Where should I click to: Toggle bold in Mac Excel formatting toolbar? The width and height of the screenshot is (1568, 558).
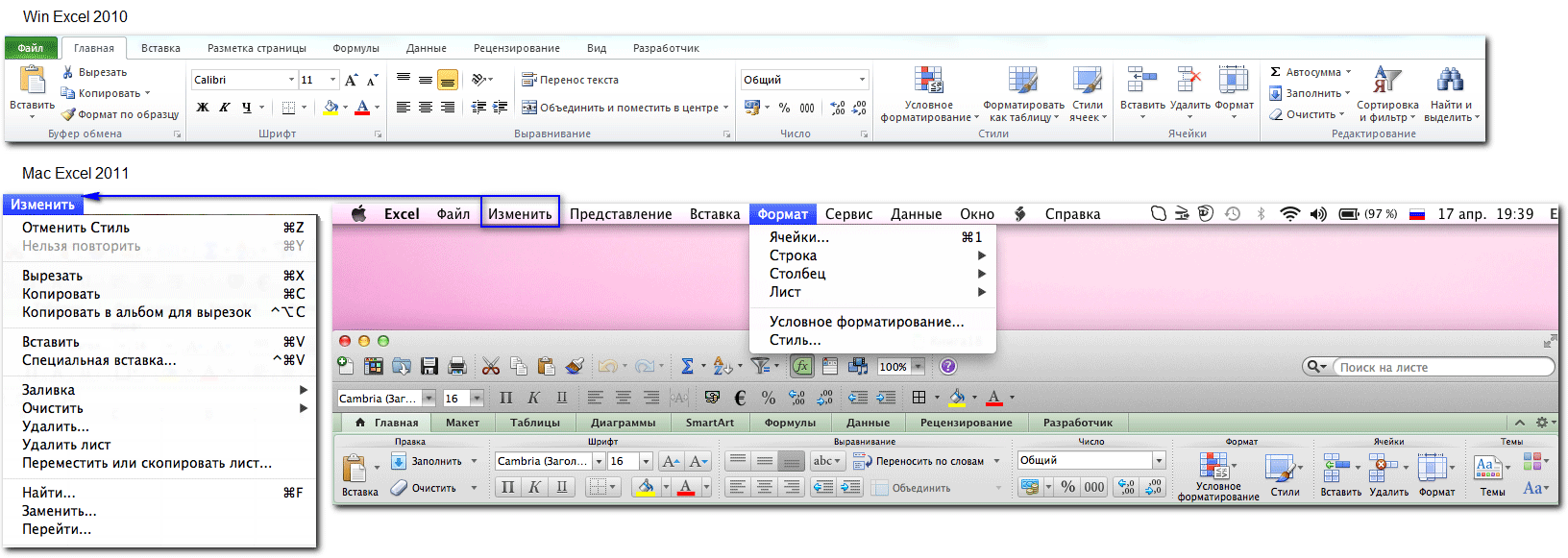pos(506,398)
